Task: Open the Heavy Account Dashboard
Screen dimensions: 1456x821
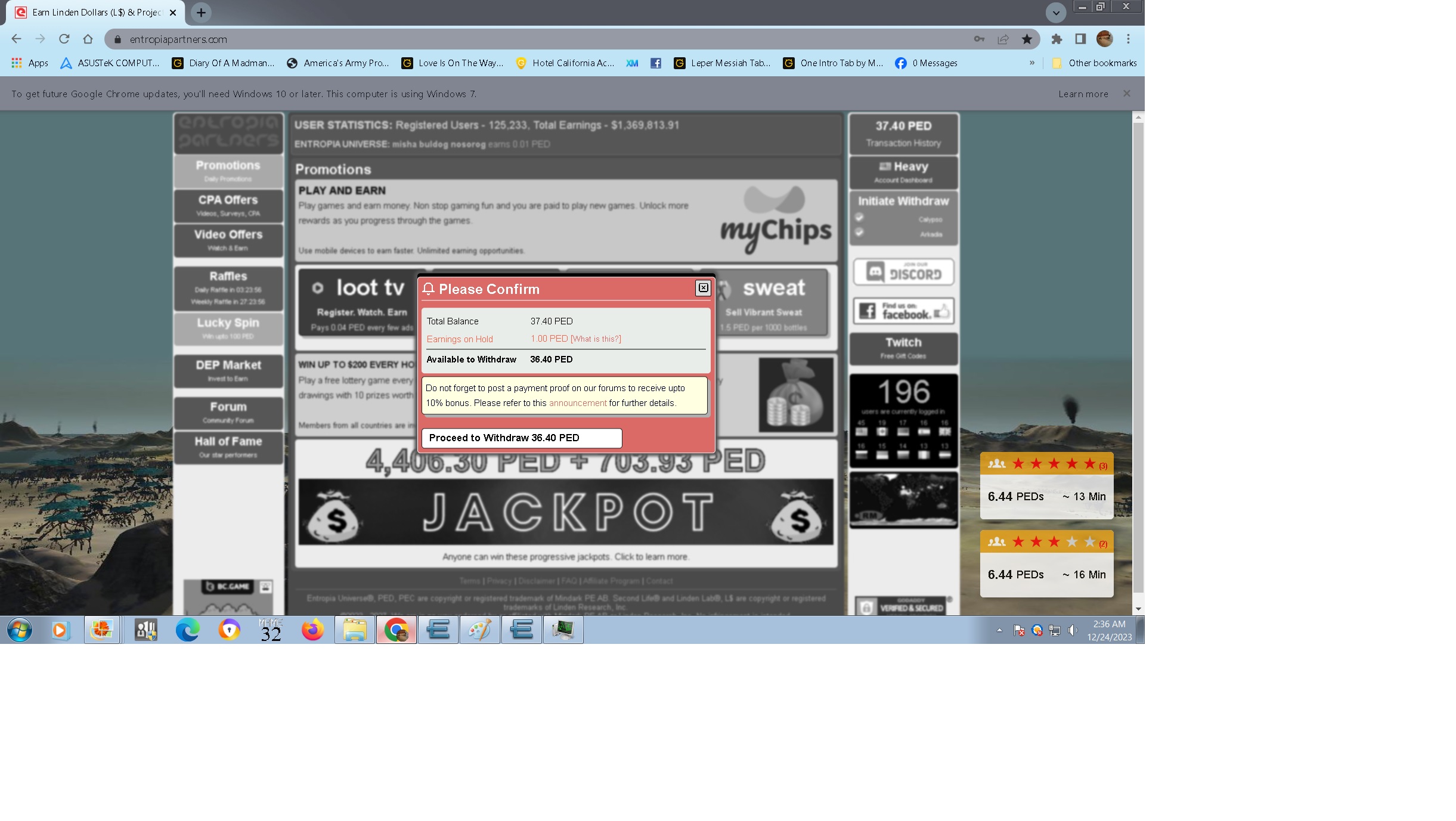Action: 903,172
